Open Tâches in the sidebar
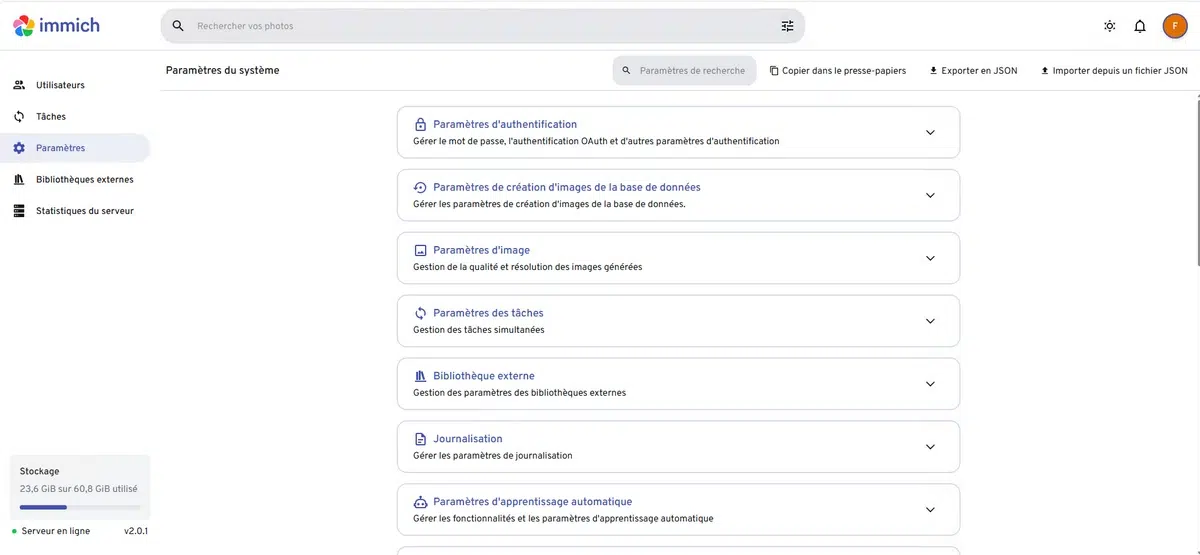 (x=75, y=117)
